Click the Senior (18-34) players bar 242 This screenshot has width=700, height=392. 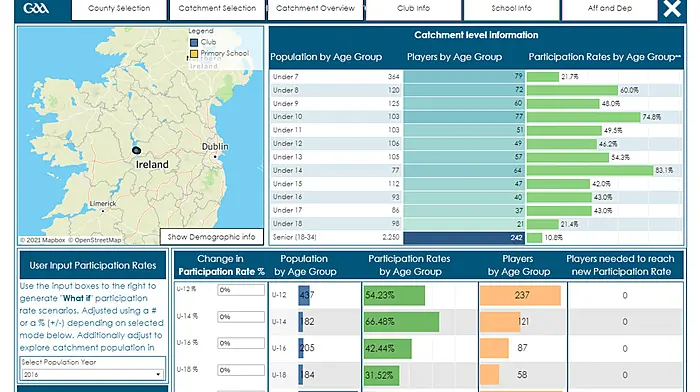coord(464,237)
